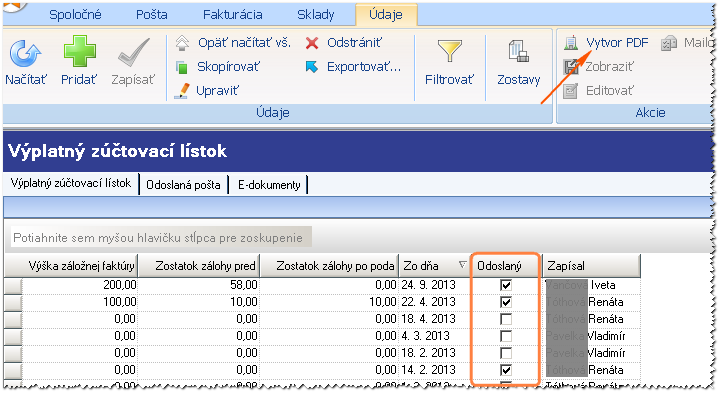
Task: Open the Spoločné ribbon tab
Action: click(x=75, y=15)
